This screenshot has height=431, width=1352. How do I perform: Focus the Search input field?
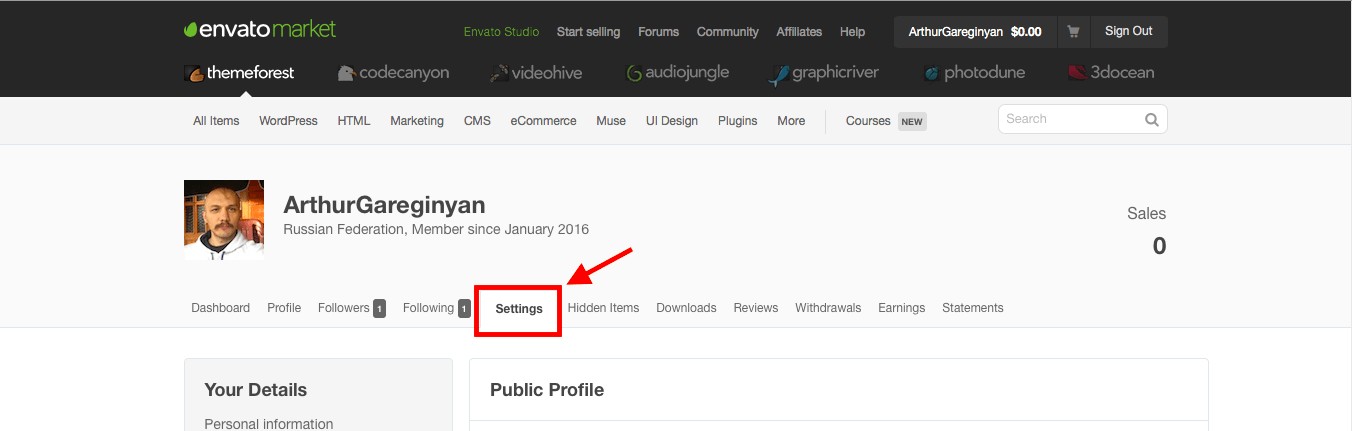(1070, 119)
